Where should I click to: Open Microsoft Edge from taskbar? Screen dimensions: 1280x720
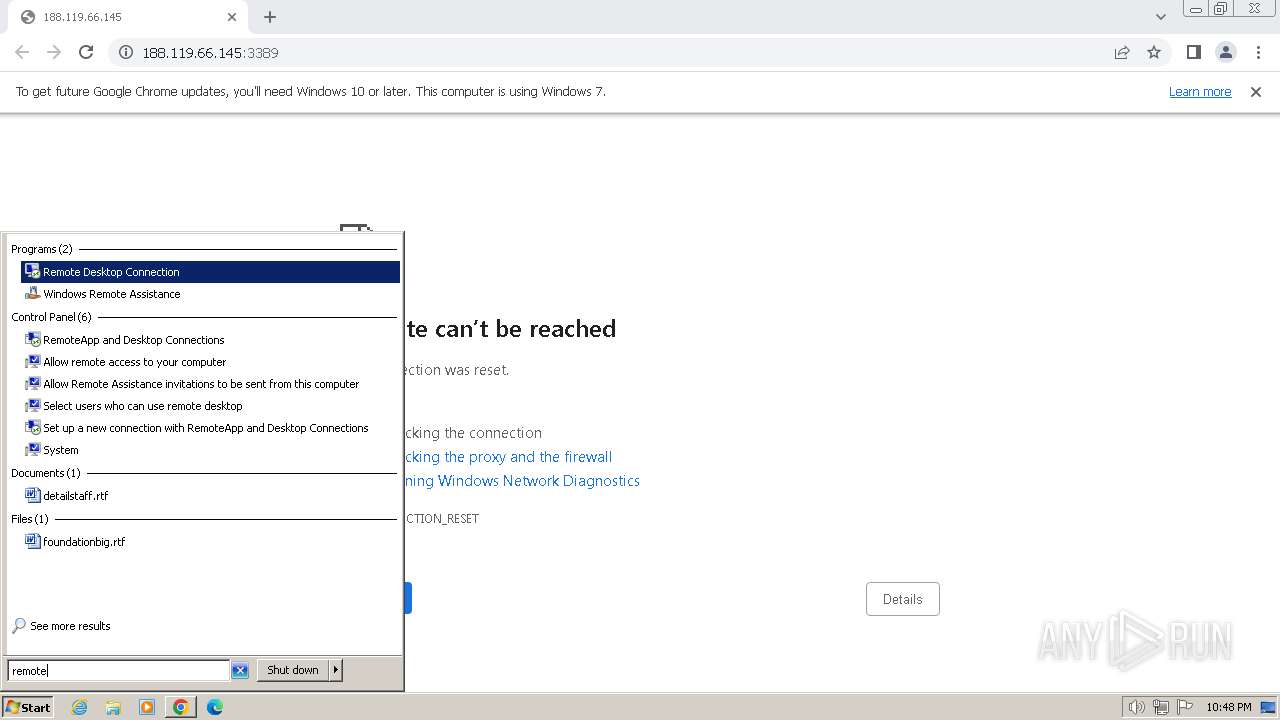point(215,707)
